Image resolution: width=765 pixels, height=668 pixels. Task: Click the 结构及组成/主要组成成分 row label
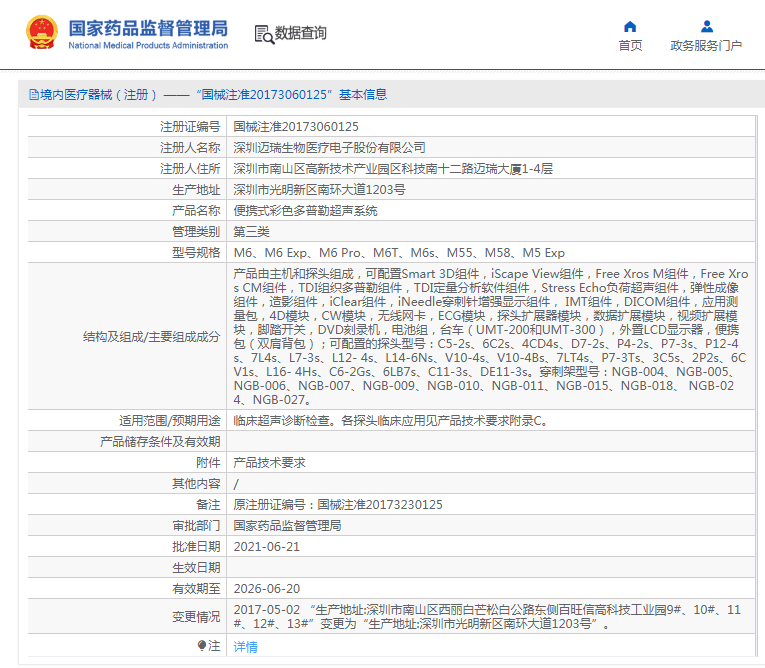(151, 337)
